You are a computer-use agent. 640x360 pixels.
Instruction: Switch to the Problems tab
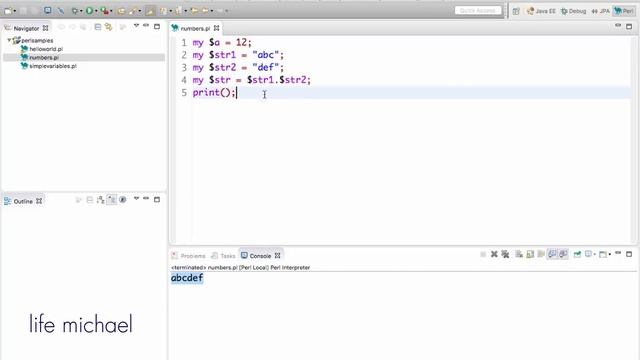[189, 256]
